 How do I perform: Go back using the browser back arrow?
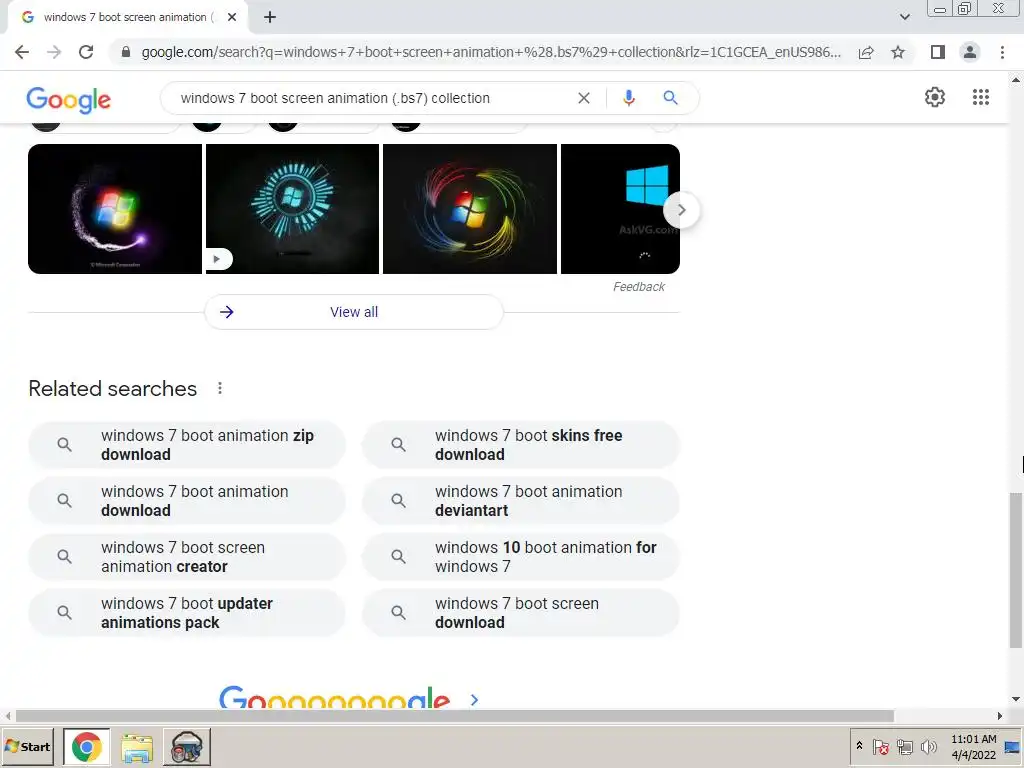[x=22, y=52]
